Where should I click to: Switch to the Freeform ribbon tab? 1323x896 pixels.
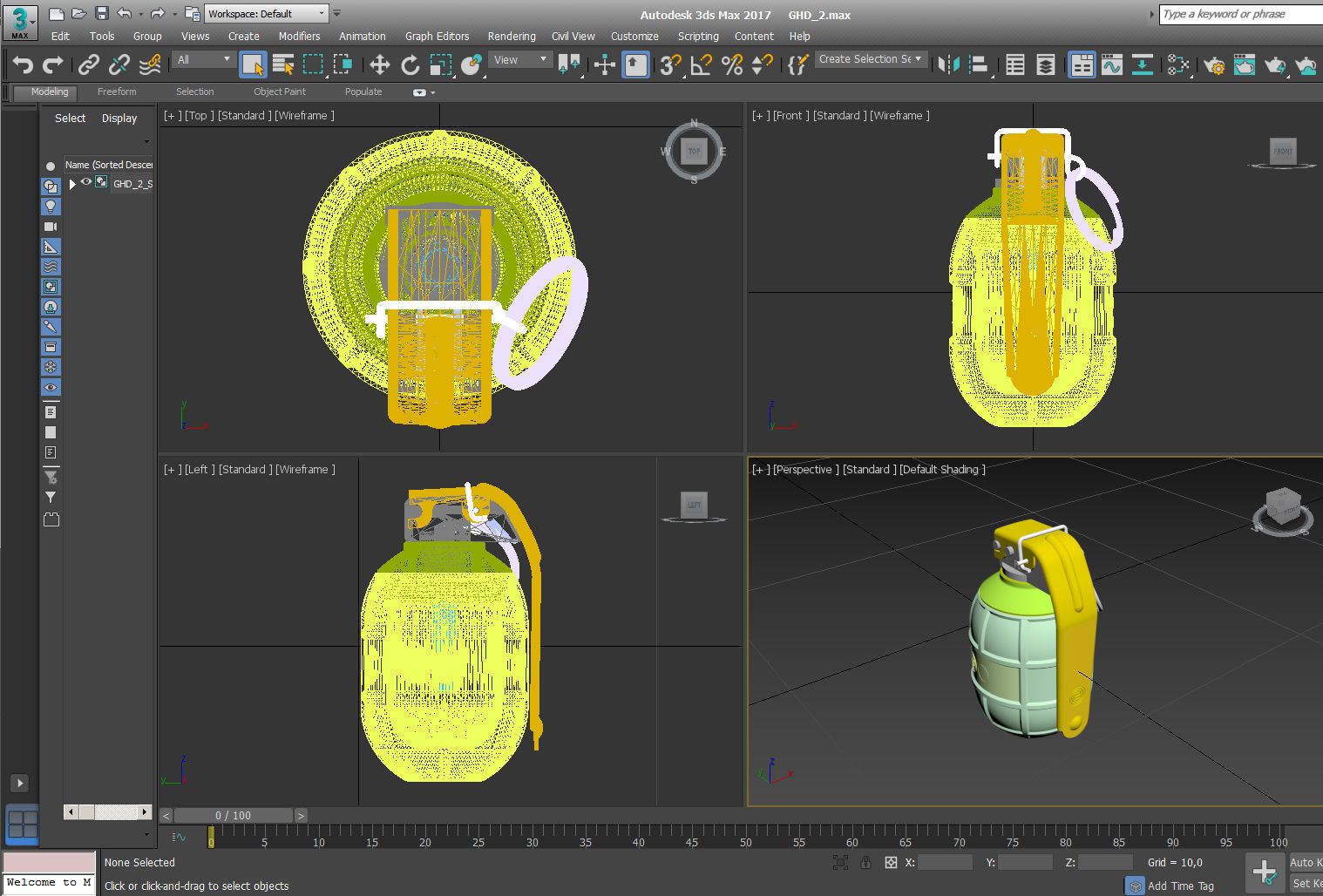(x=117, y=92)
